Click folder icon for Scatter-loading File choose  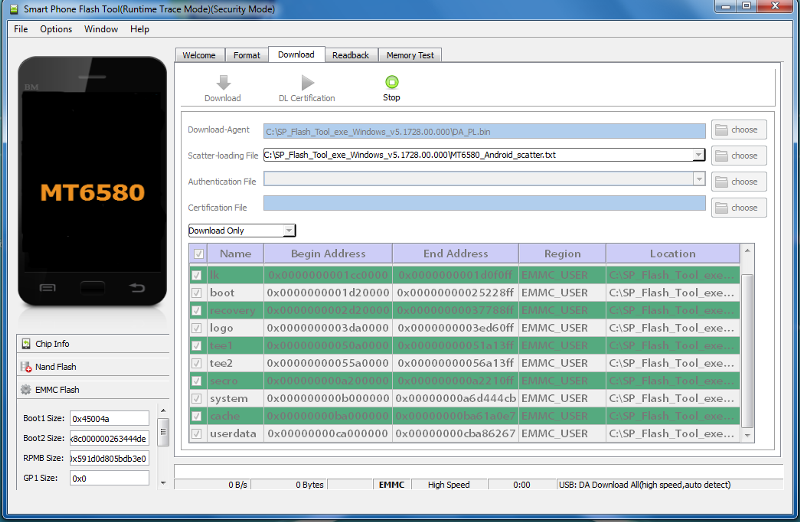pyautogui.click(x=721, y=156)
